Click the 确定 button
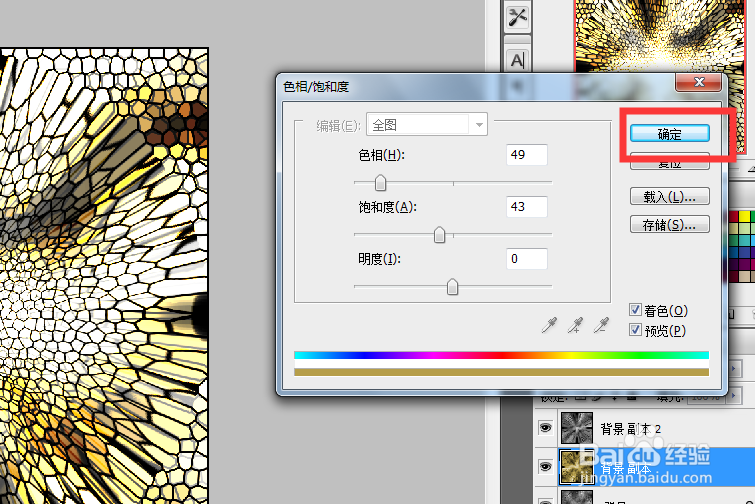The image size is (755, 504). (x=669, y=134)
